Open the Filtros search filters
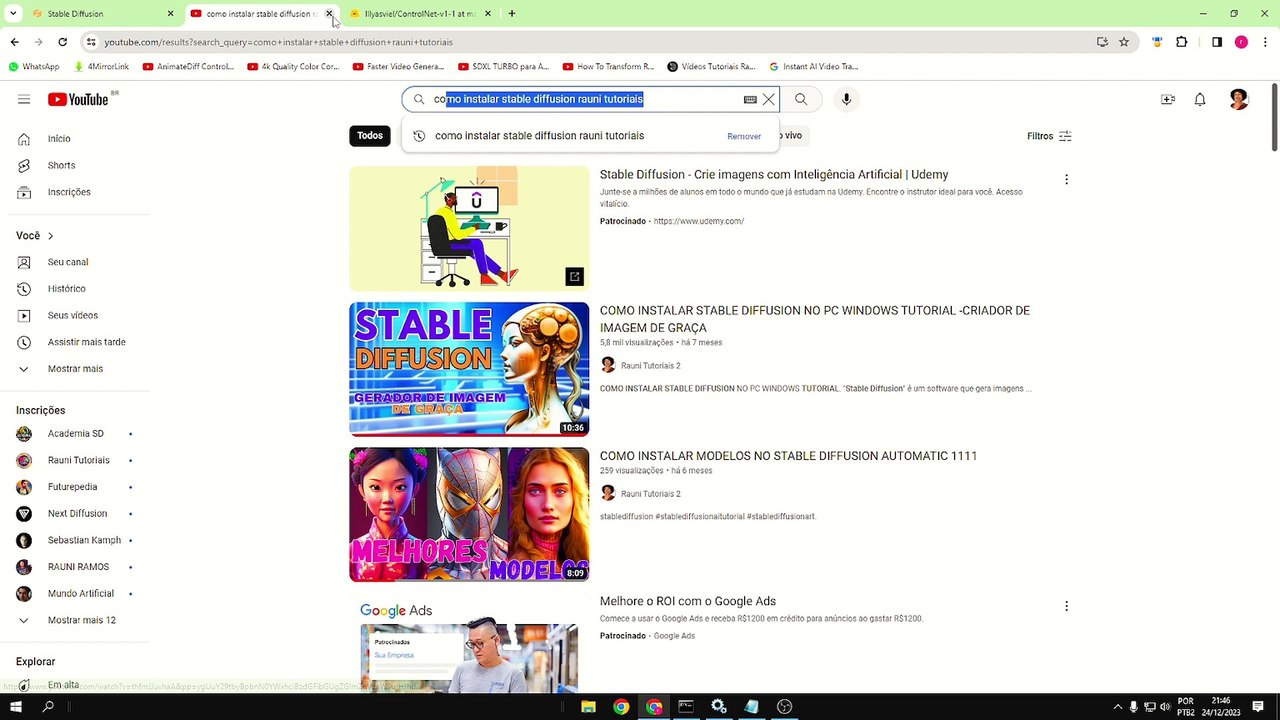This screenshot has height=720, width=1280. [1049, 136]
